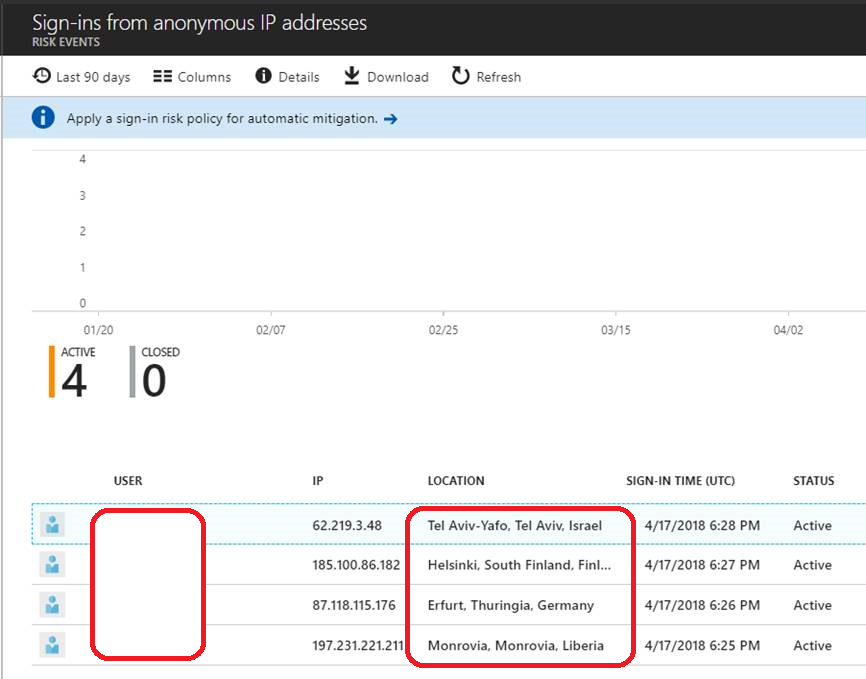Click the blue info circle in the mitigation banner
Viewport: 866px width, 679px height.
click(x=41, y=118)
